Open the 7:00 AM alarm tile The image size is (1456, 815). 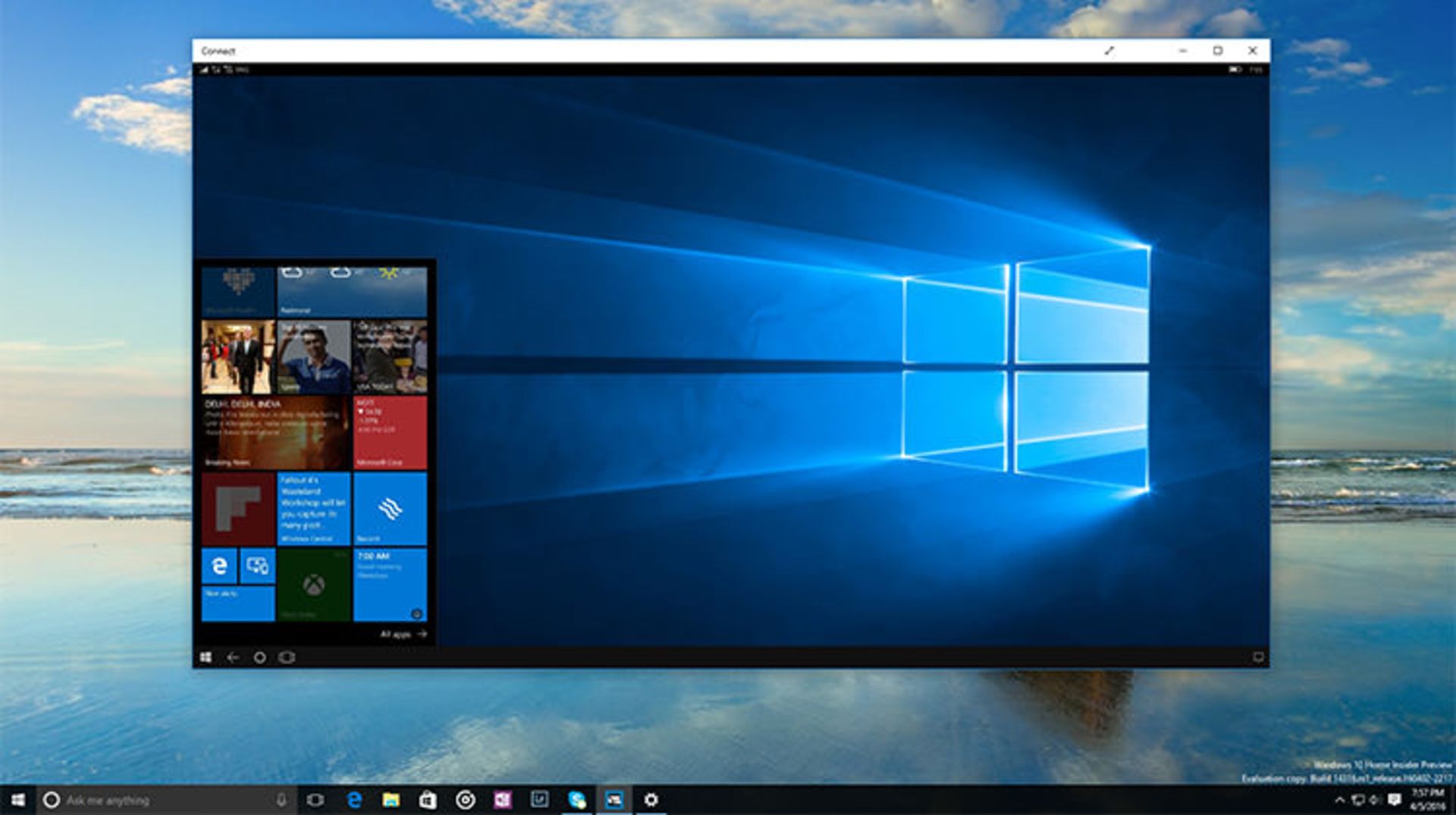point(390,585)
